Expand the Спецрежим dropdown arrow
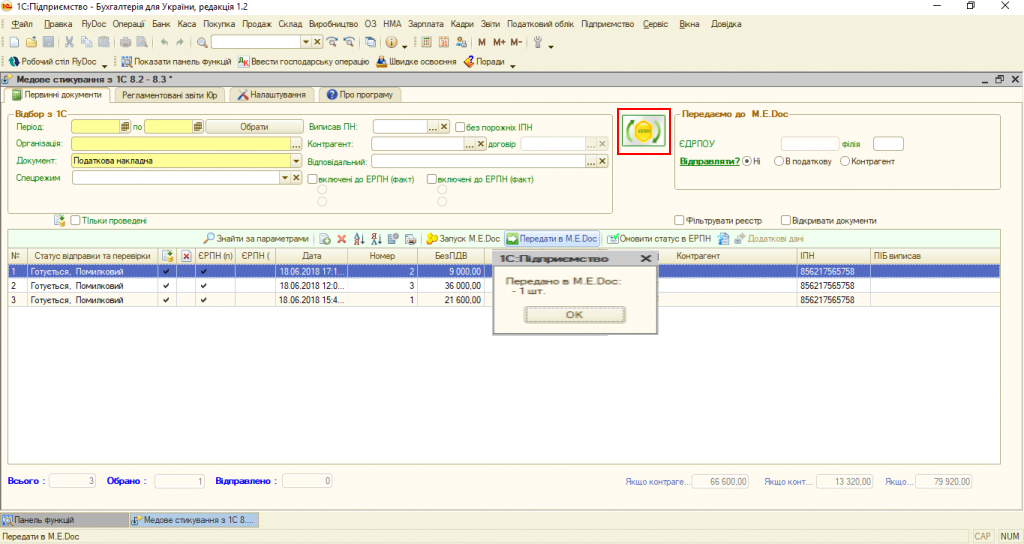The width and height of the screenshot is (1024, 544). click(x=285, y=178)
